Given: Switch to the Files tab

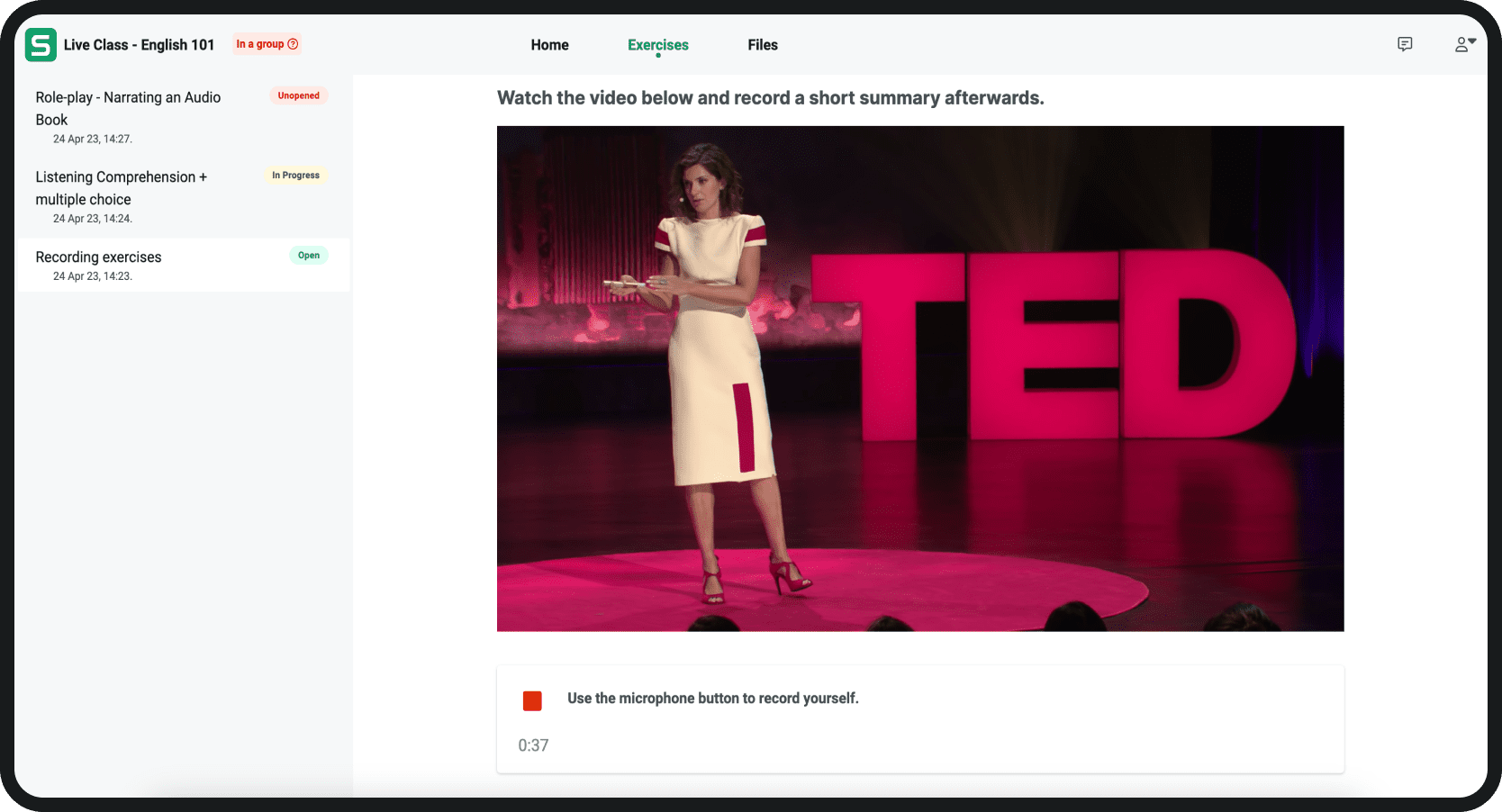Looking at the screenshot, I should [762, 45].
